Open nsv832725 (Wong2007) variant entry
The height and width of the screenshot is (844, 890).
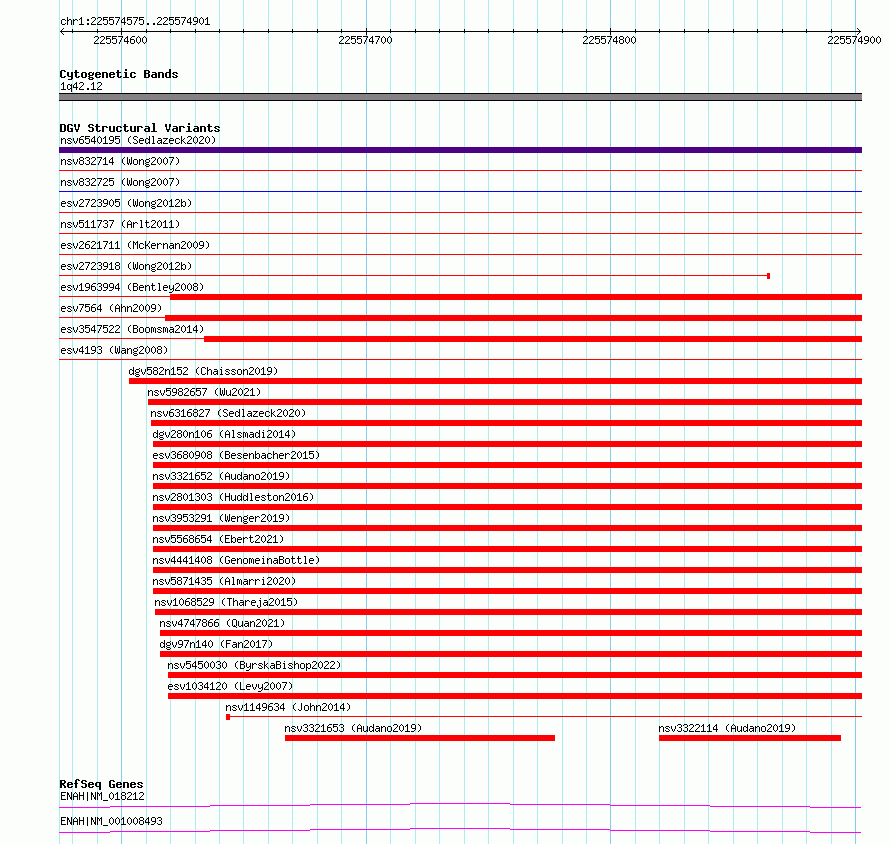pyautogui.click(x=120, y=182)
